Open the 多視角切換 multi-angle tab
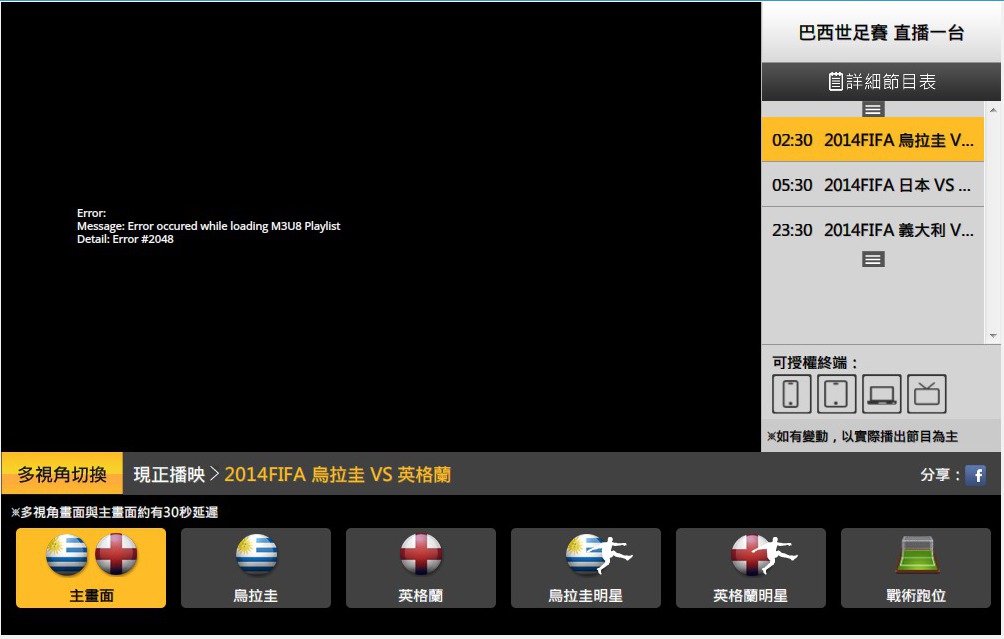Image resolution: width=1004 pixels, height=639 pixels. click(62, 474)
